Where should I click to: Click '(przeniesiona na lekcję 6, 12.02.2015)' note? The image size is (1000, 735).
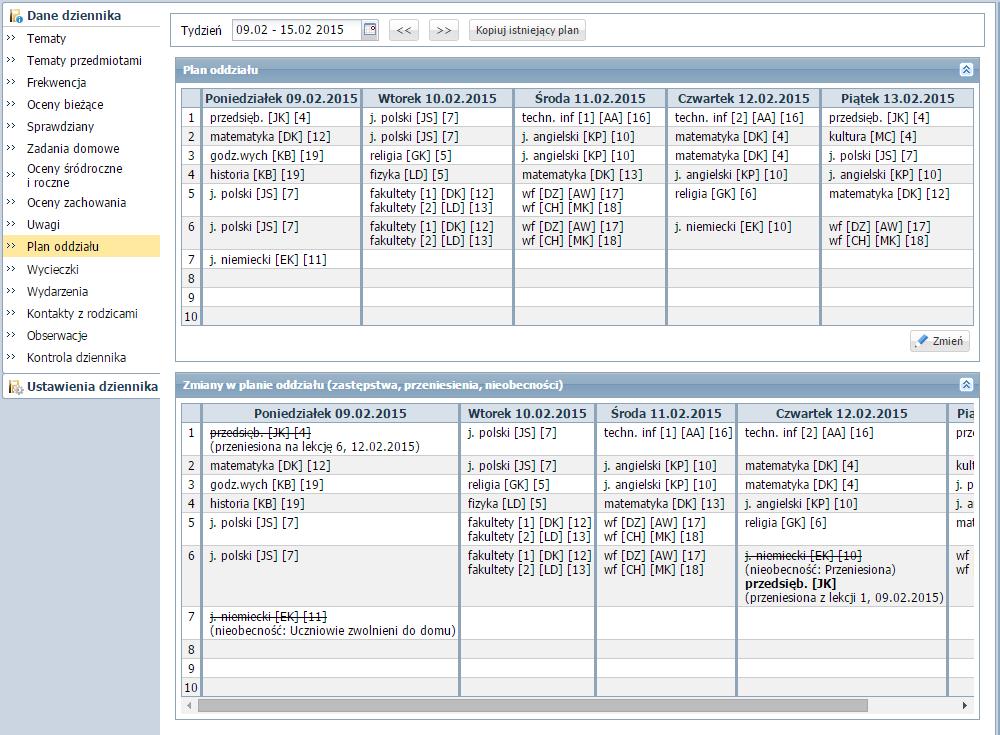(x=315, y=447)
